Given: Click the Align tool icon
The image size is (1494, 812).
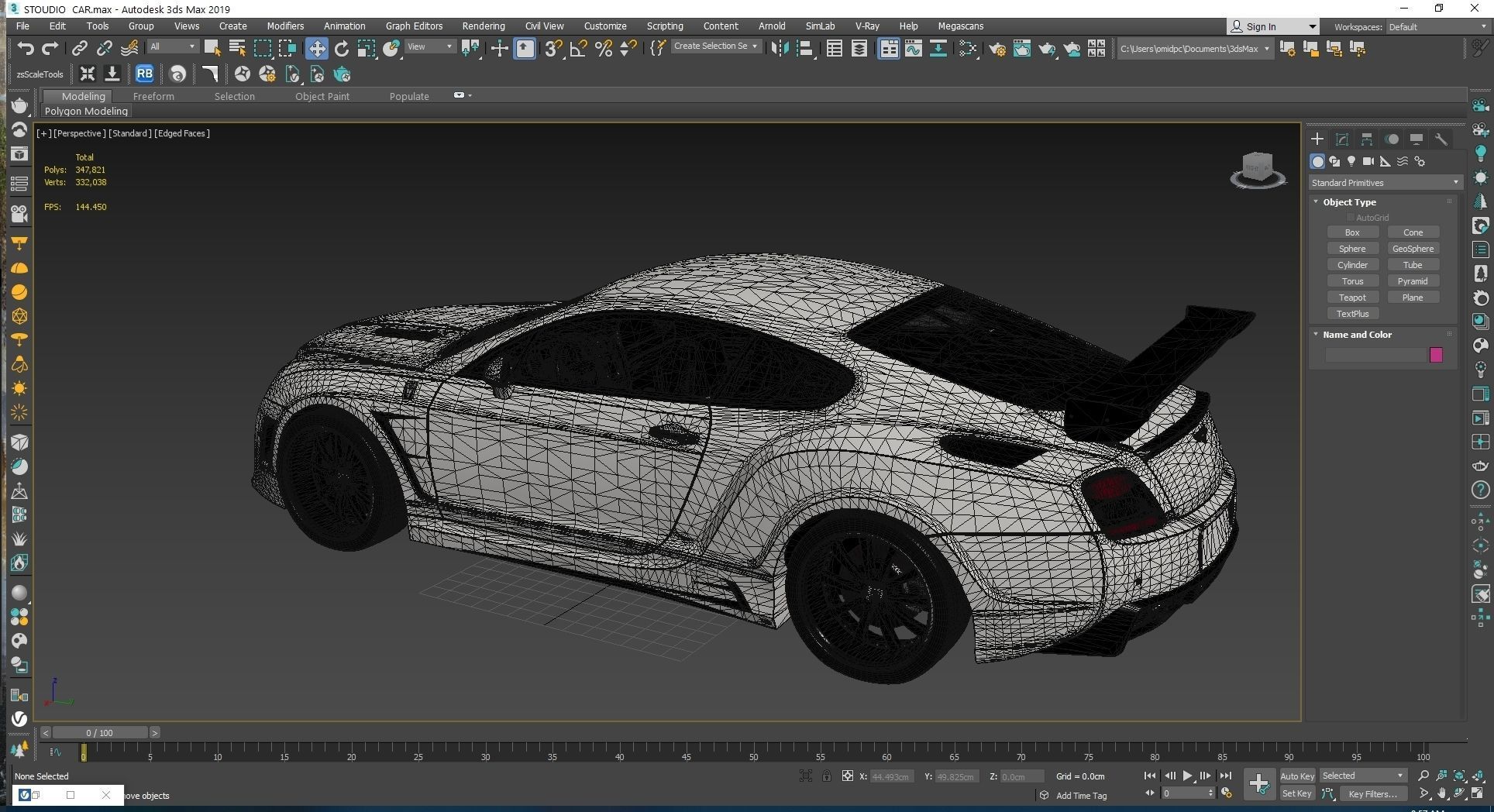Looking at the screenshot, I should [x=805, y=48].
